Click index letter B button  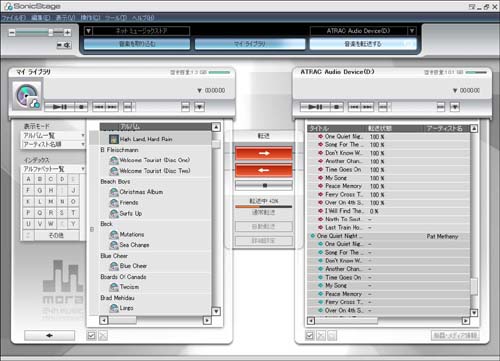pyautogui.click(x=40, y=179)
